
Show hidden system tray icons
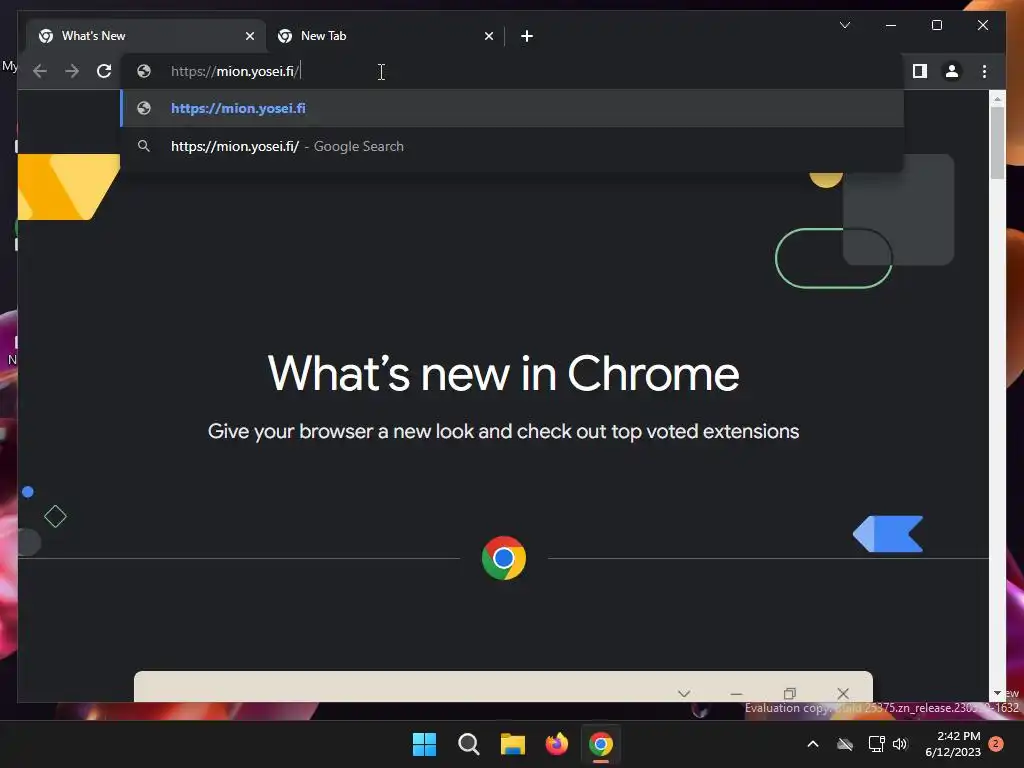[x=812, y=744]
